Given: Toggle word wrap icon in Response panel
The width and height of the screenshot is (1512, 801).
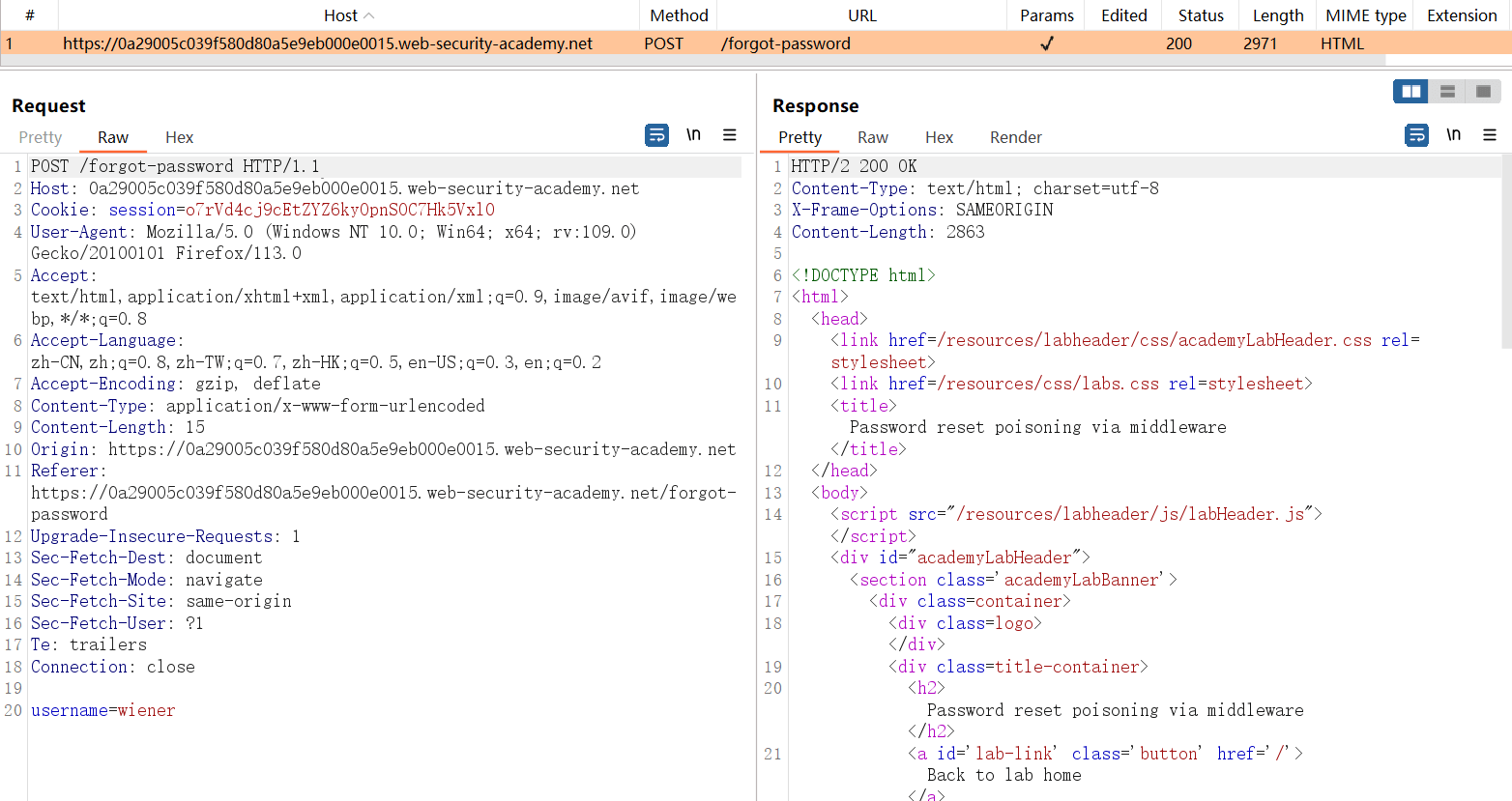Looking at the screenshot, I should click(1416, 135).
